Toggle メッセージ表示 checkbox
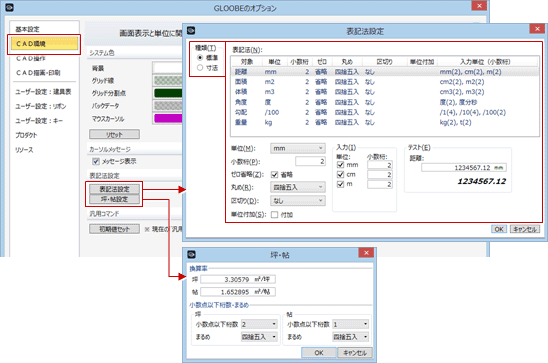The height and width of the screenshot is (363, 548). tap(95, 161)
